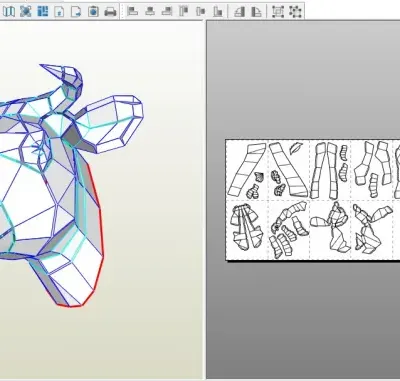Click the blue layout panels icon
400x381 pixels.
tap(43, 12)
